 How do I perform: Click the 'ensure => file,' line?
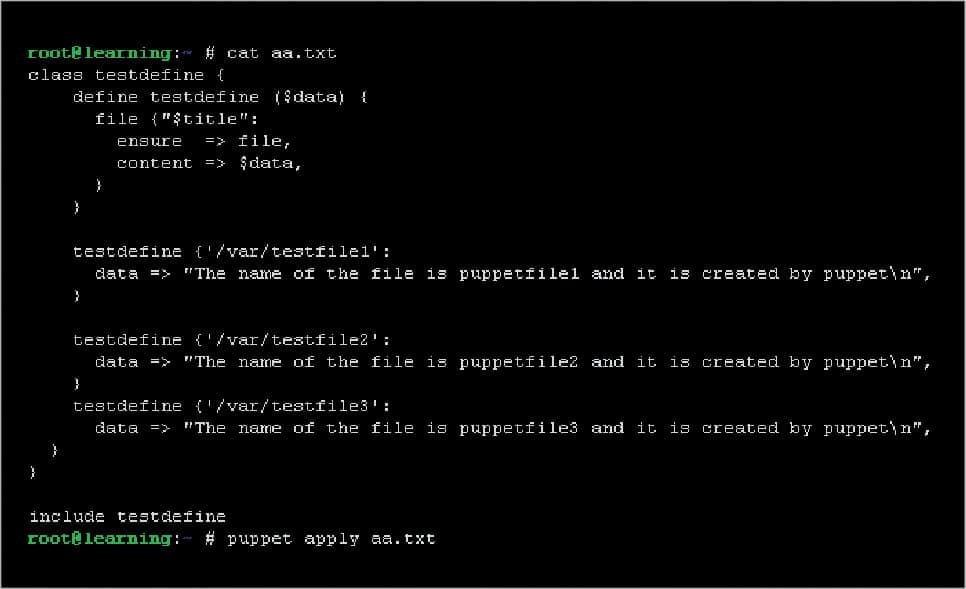pyautogui.click(x=203, y=141)
